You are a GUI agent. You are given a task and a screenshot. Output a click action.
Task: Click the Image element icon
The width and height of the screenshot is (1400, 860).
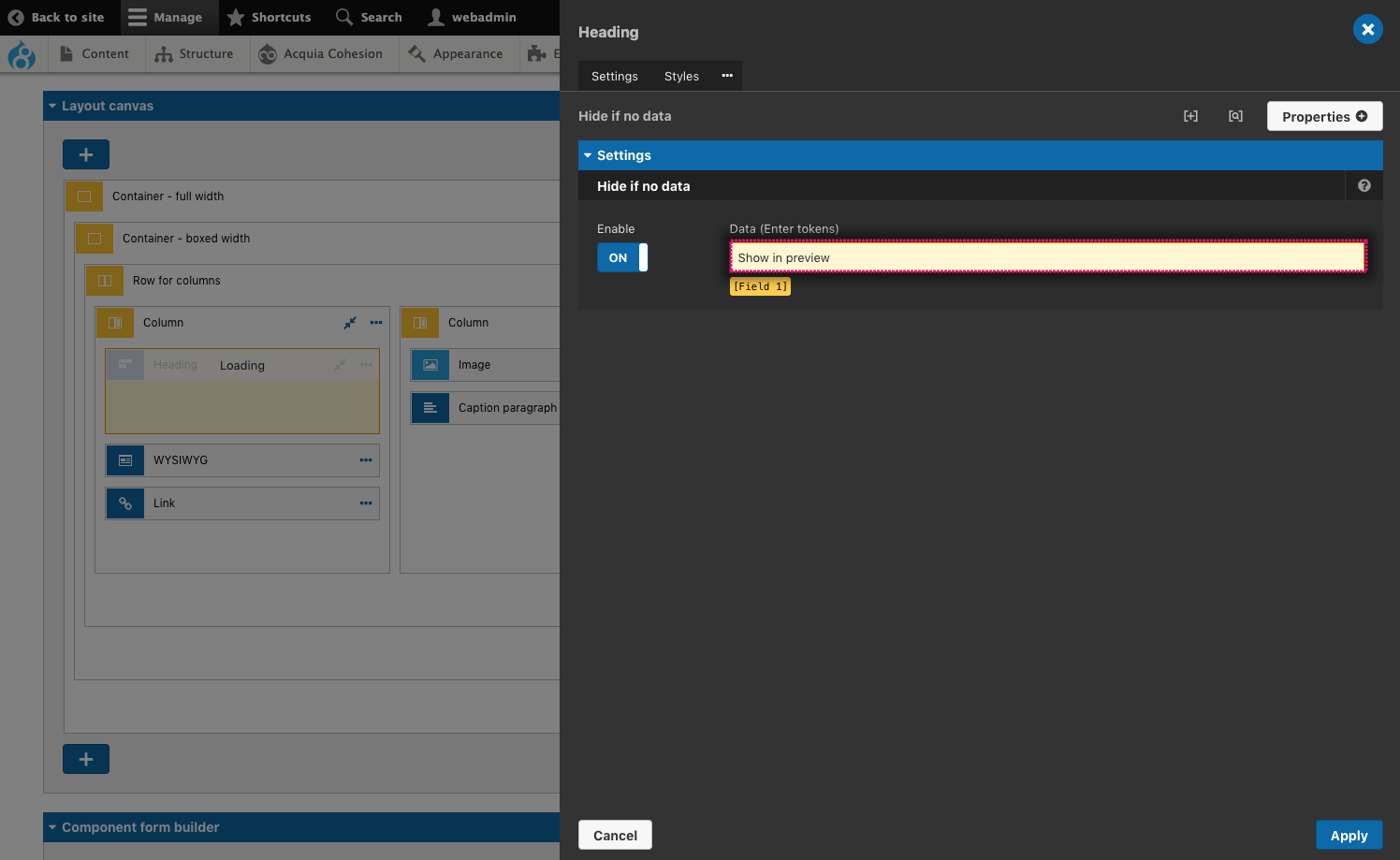[x=430, y=365]
